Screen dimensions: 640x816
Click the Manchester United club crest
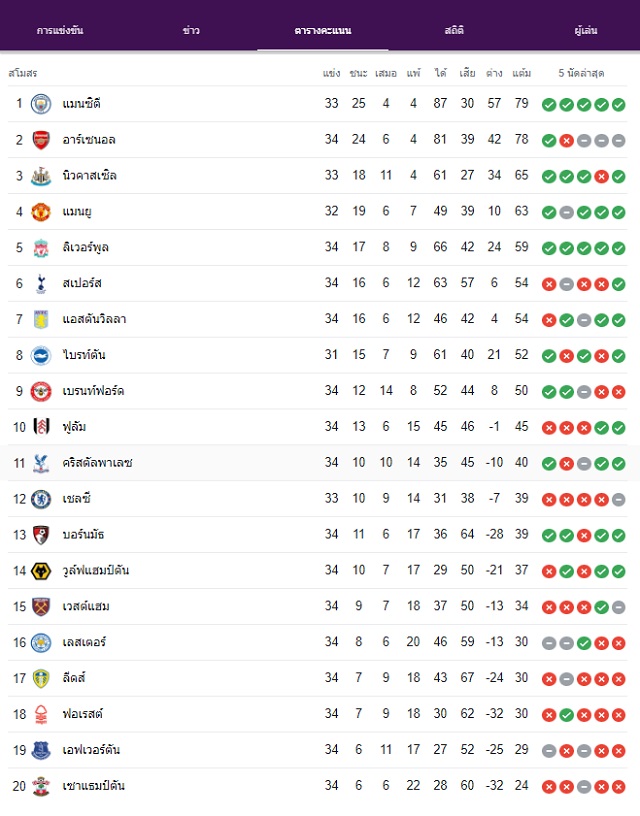(x=41, y=212)
